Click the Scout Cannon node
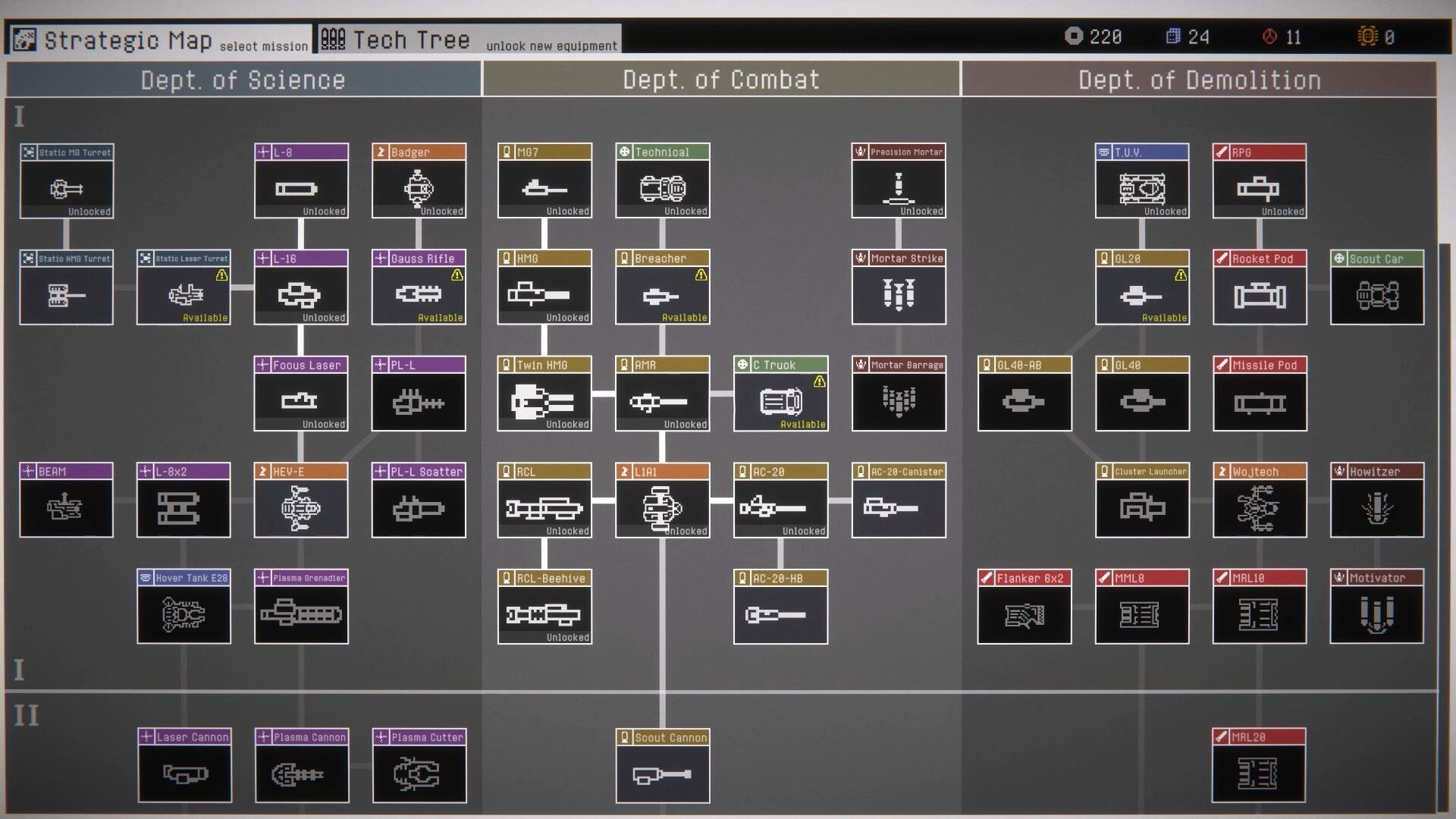This screenshot has height=819, width=1456. point(662,773)
